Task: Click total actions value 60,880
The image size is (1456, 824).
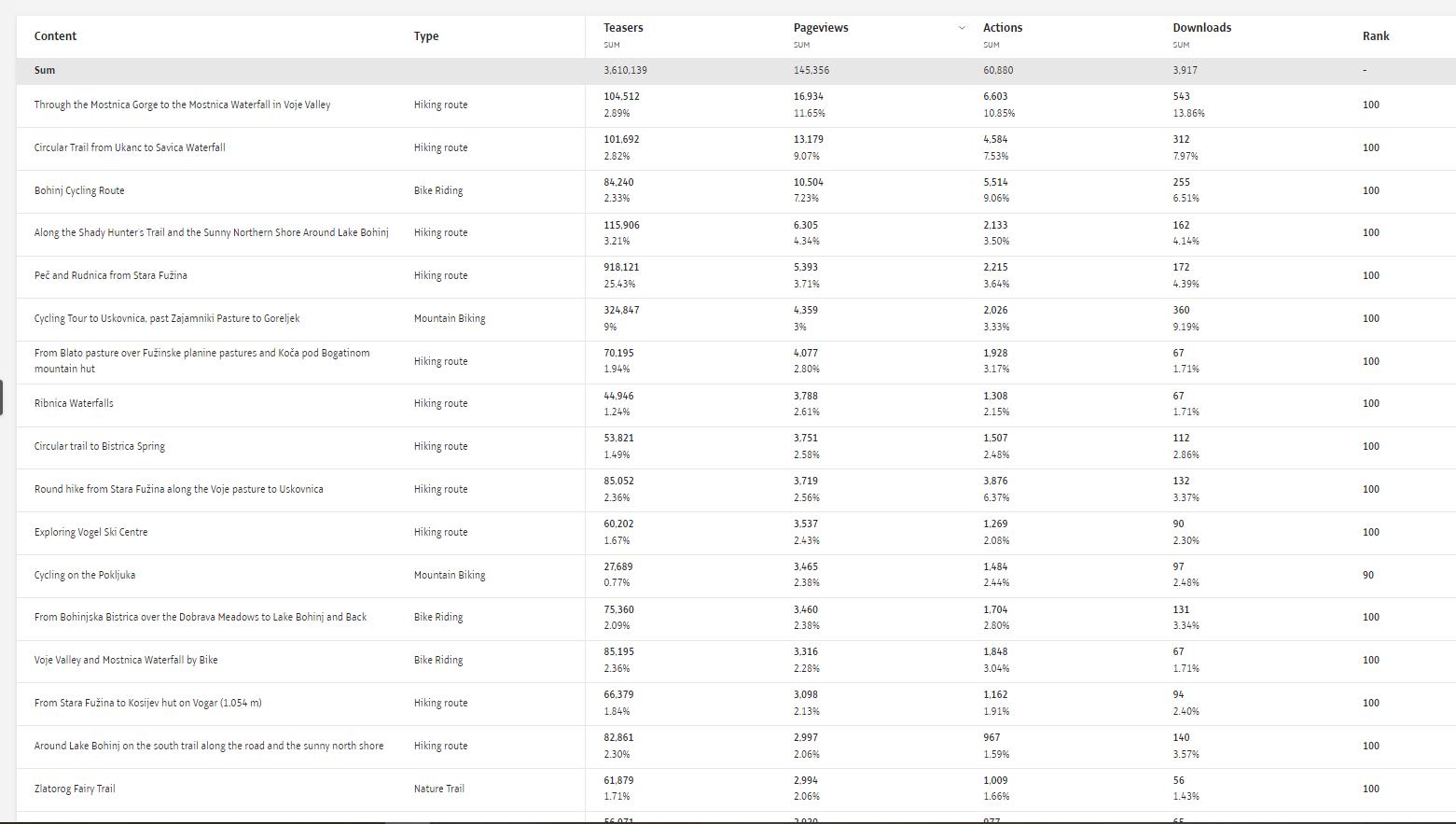Action: coord(998,70)
